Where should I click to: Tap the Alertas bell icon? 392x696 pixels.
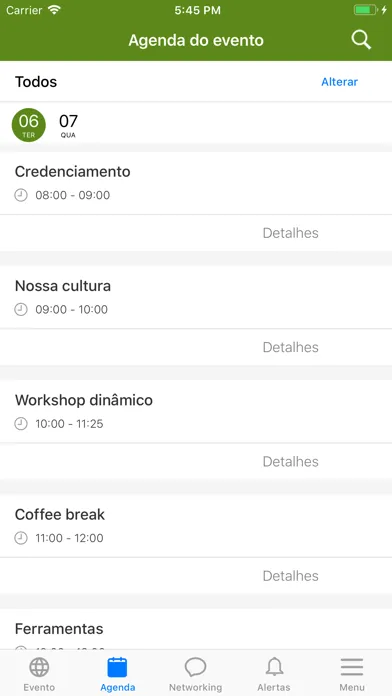click(x=274, y=667)
